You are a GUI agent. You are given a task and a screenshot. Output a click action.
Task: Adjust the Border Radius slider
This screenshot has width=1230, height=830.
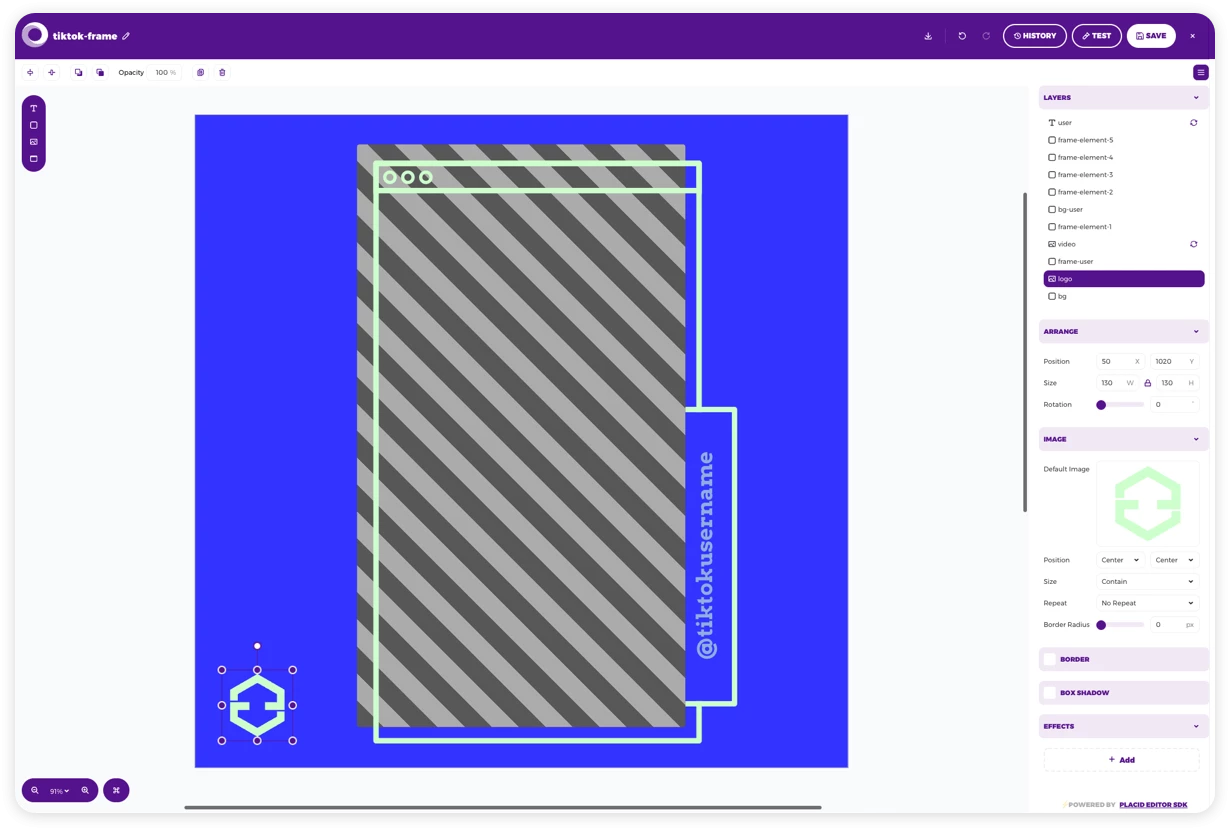click(1120, 625)
